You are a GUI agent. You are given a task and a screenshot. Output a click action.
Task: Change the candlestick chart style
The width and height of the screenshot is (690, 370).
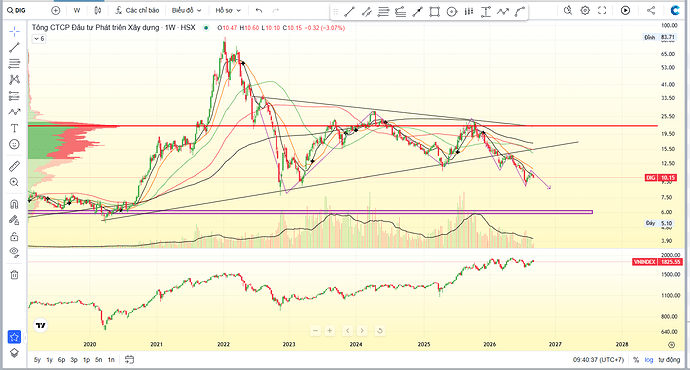(98, 10)
